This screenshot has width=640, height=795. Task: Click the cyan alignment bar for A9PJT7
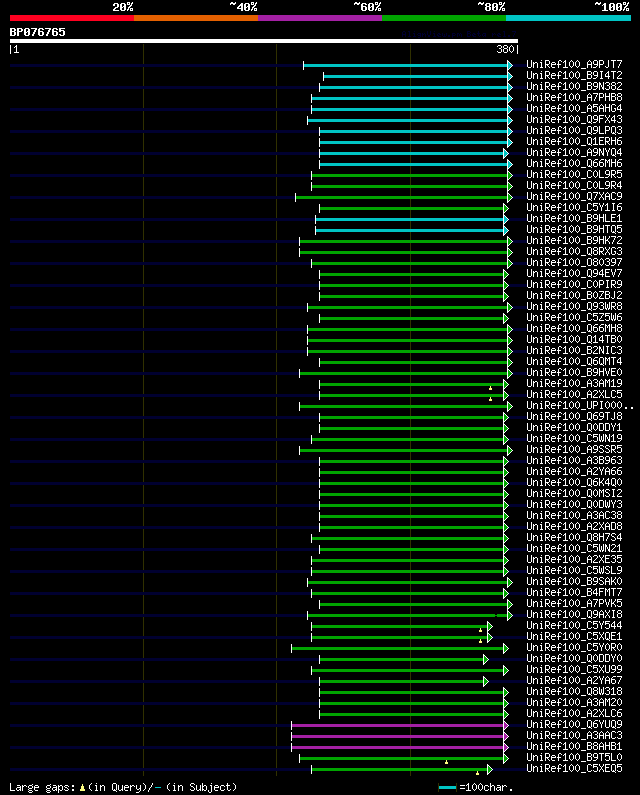(x=406, y=65)
